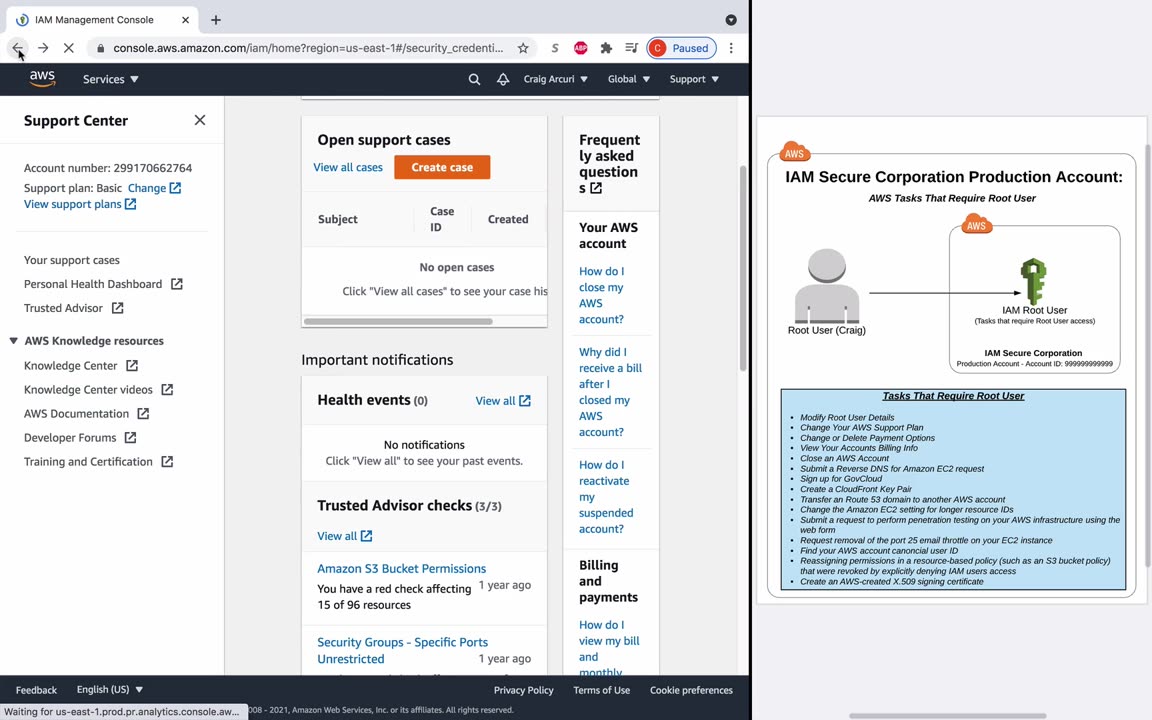1152x720 pixels.
Task: Click the diagram window vertical scrollbar
Action: pyautogui.click(x=1148, y=356)
